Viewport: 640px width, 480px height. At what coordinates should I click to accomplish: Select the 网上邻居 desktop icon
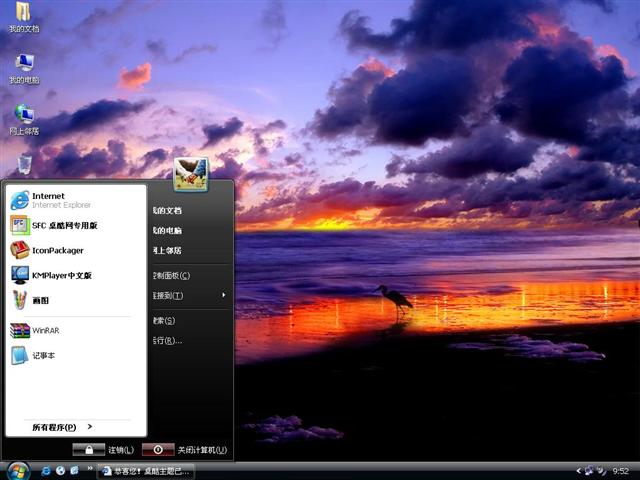click(x=24, y=120)
